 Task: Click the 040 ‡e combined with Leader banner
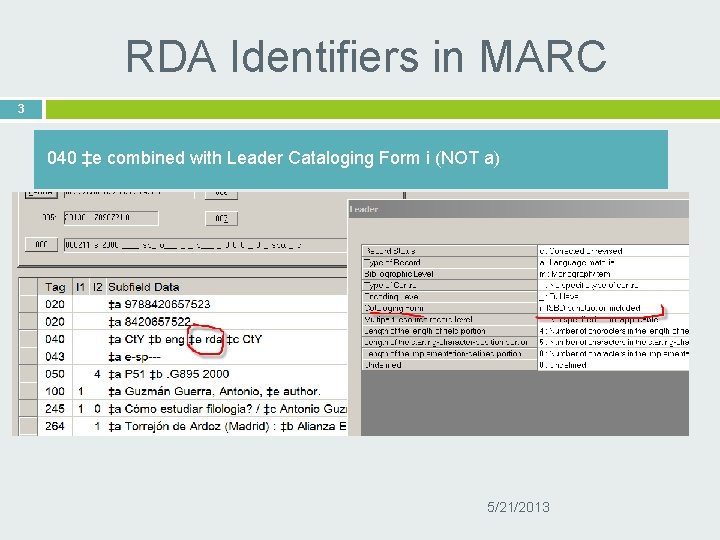point(351,159)
